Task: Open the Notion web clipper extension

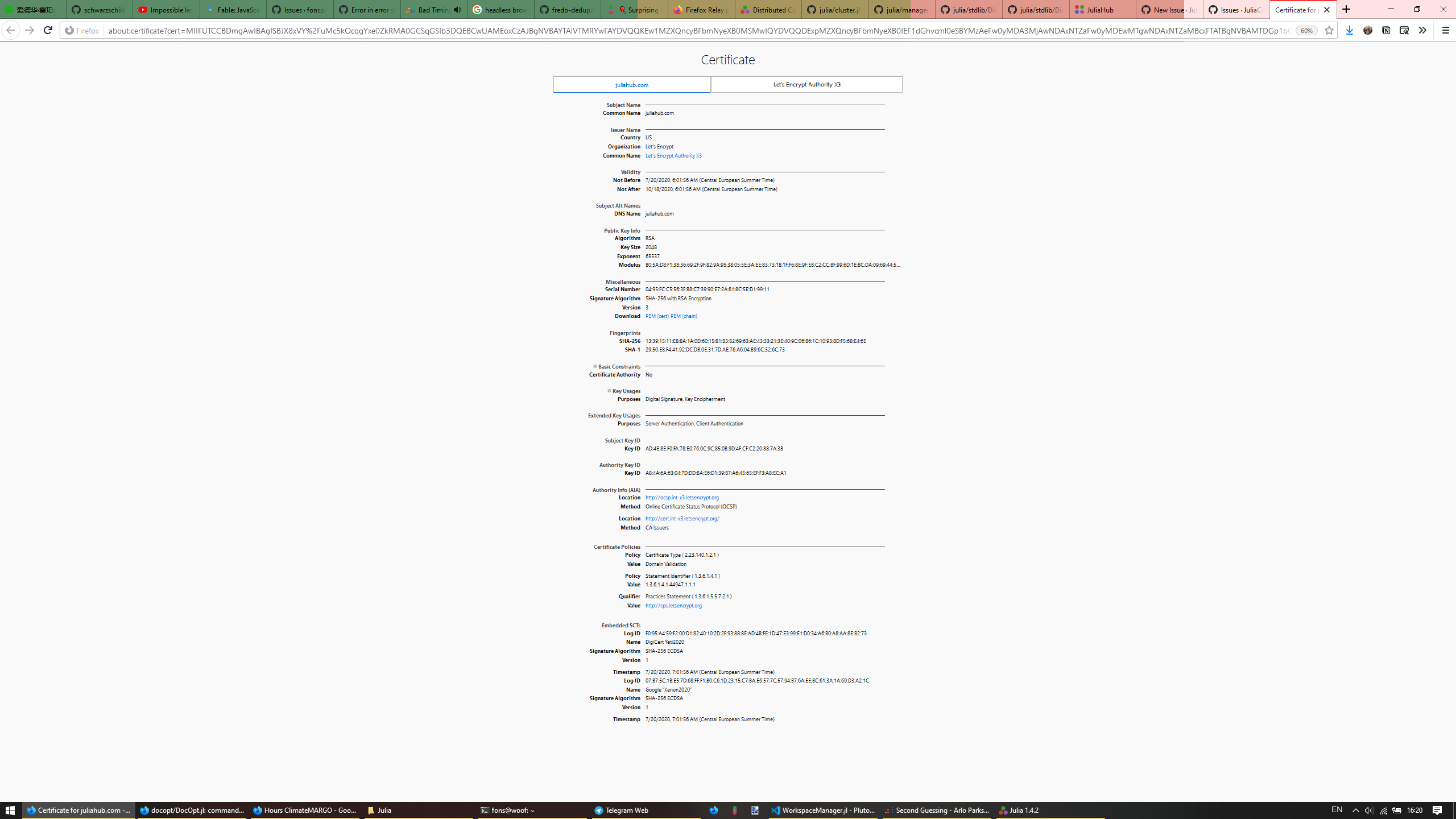Action: [1386, 30]
